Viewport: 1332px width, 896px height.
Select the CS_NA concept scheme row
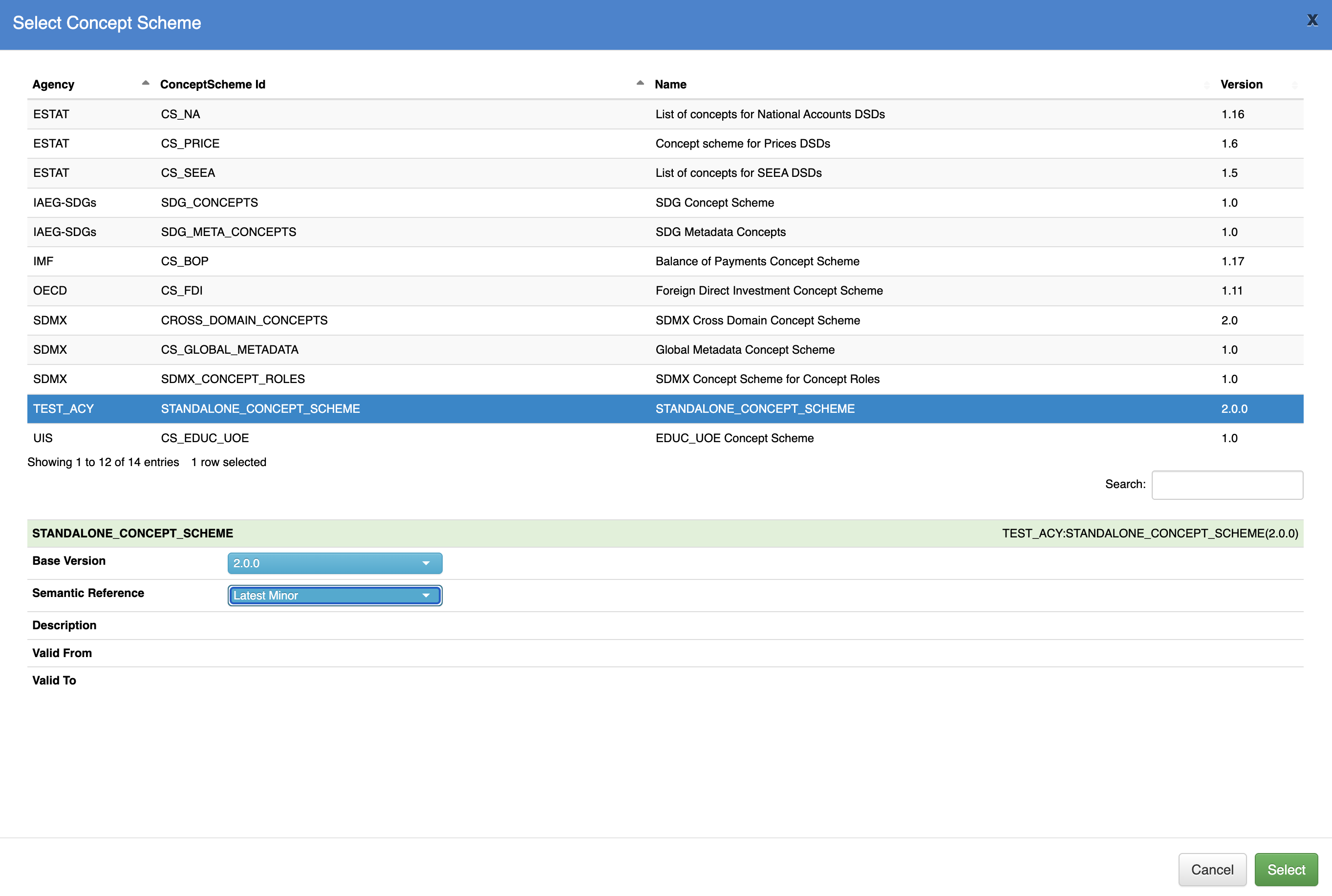point(665,114)
